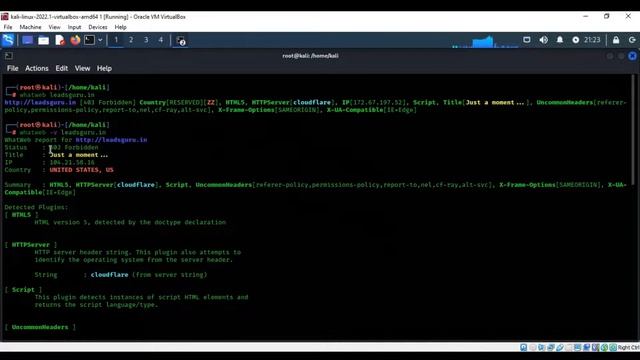The height and width of the screenshot is (360, 640).
Task: Click the [ Script ] plugin heading
Action: (23, 290)
